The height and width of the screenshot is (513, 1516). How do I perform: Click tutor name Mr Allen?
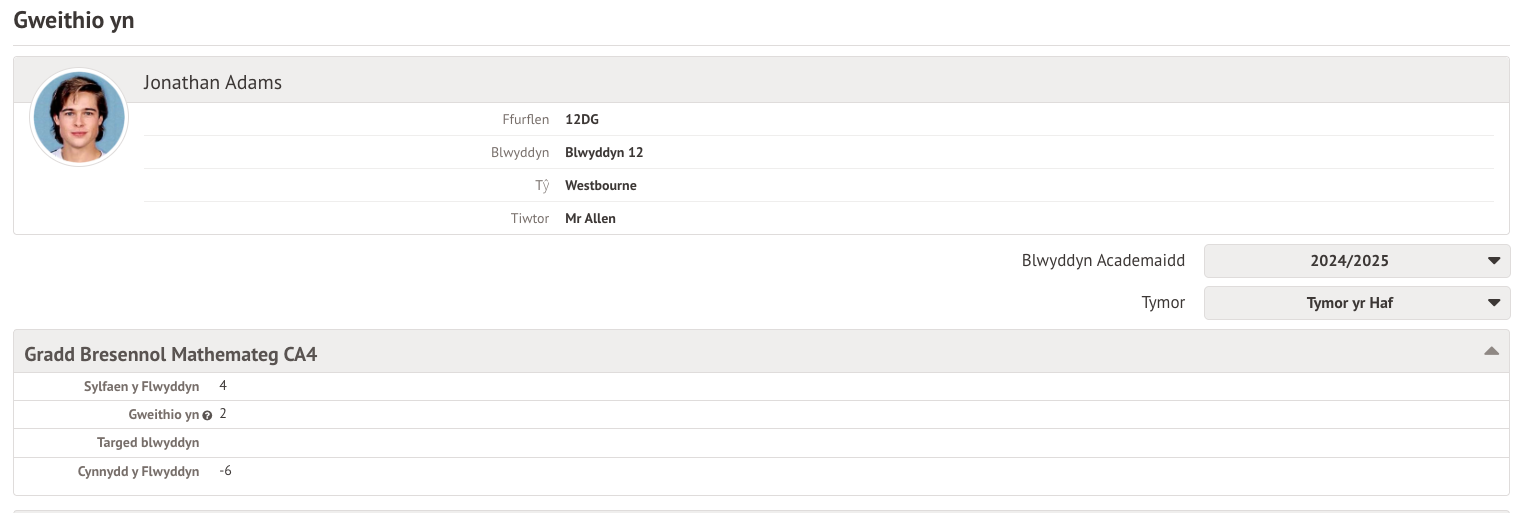click(590, 218)
